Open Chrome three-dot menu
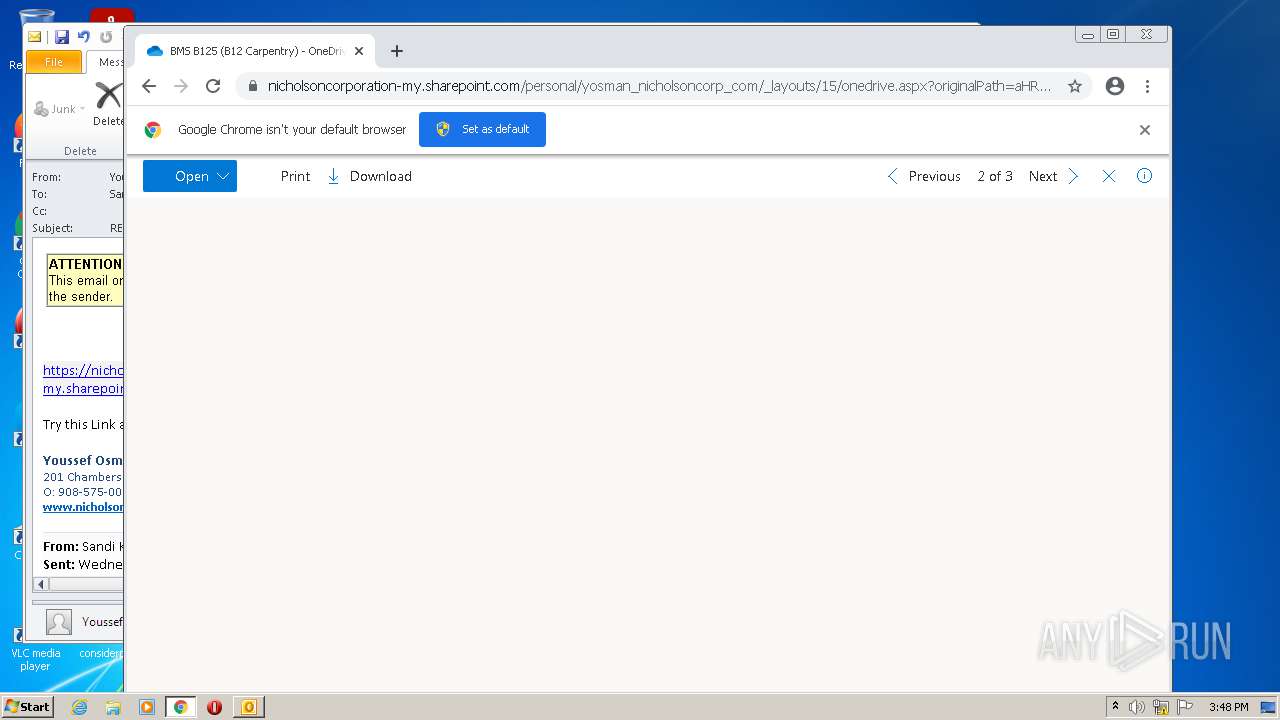1280x720 pixels. [x=1147, y=86]
